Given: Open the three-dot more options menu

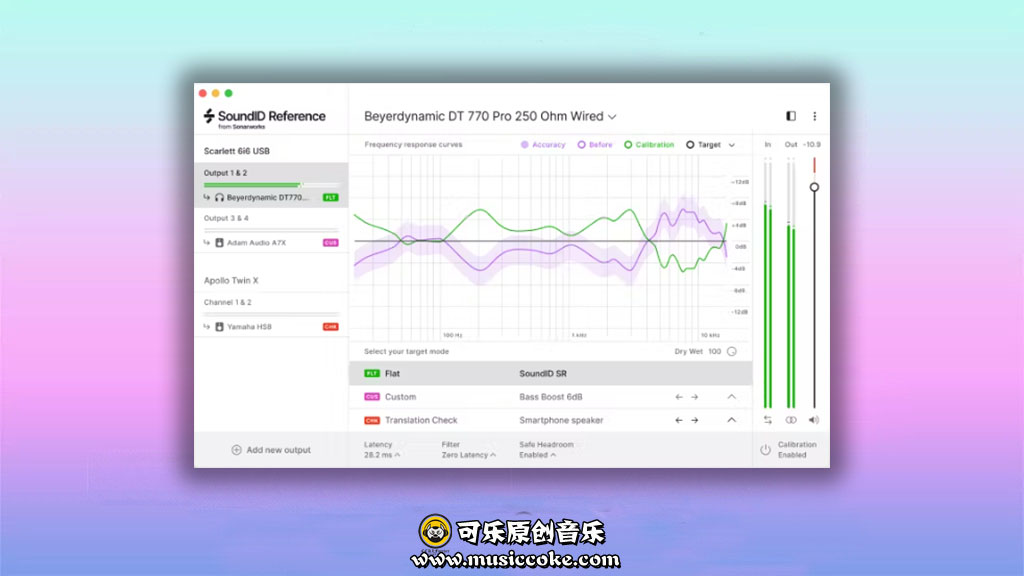Looking at the screenshot, I should pyautogui.click(x=814, y=116).
